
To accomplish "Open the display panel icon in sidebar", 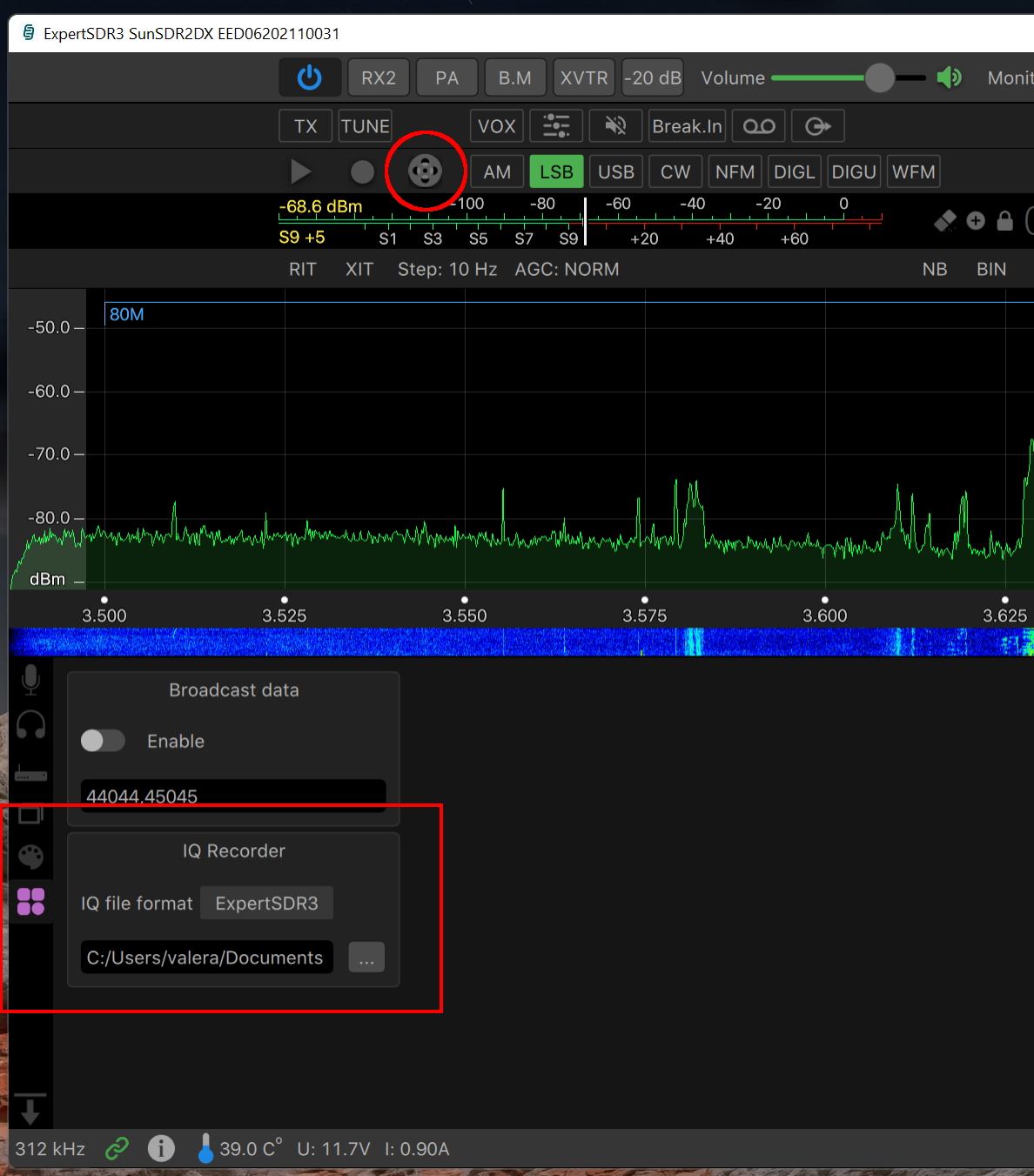I will click(30, 813).
